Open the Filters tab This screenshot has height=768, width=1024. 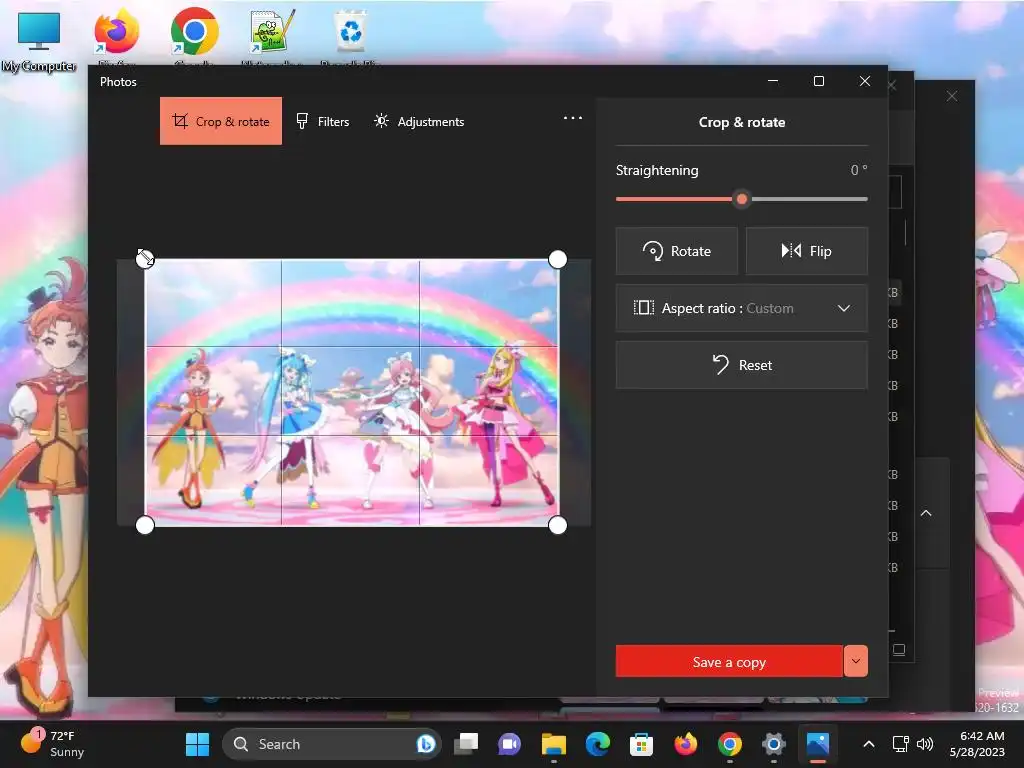coord(323,121)
